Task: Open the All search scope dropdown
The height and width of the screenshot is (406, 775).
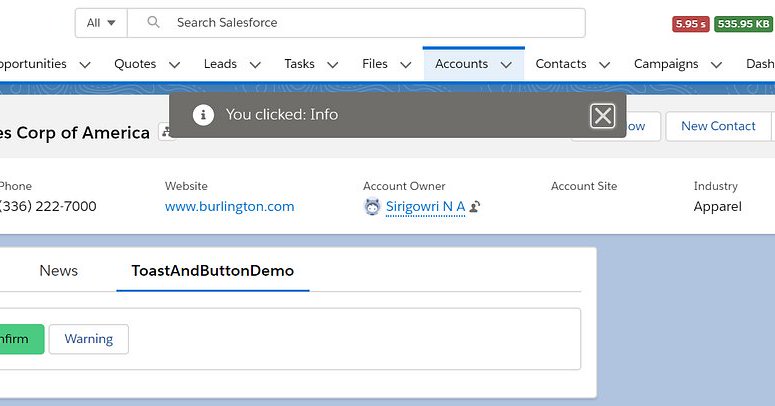Action: coord(101,23)
